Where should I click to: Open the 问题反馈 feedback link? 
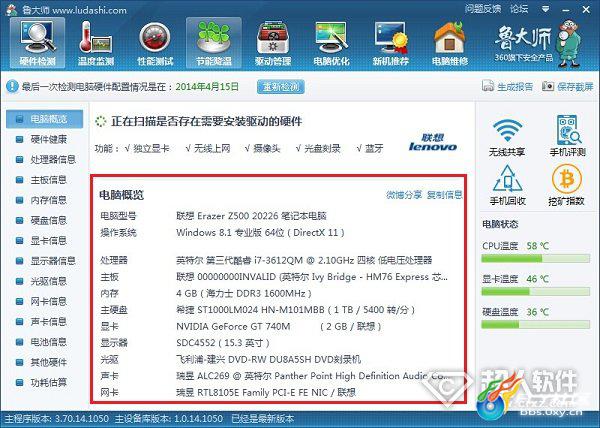(483, 9)
